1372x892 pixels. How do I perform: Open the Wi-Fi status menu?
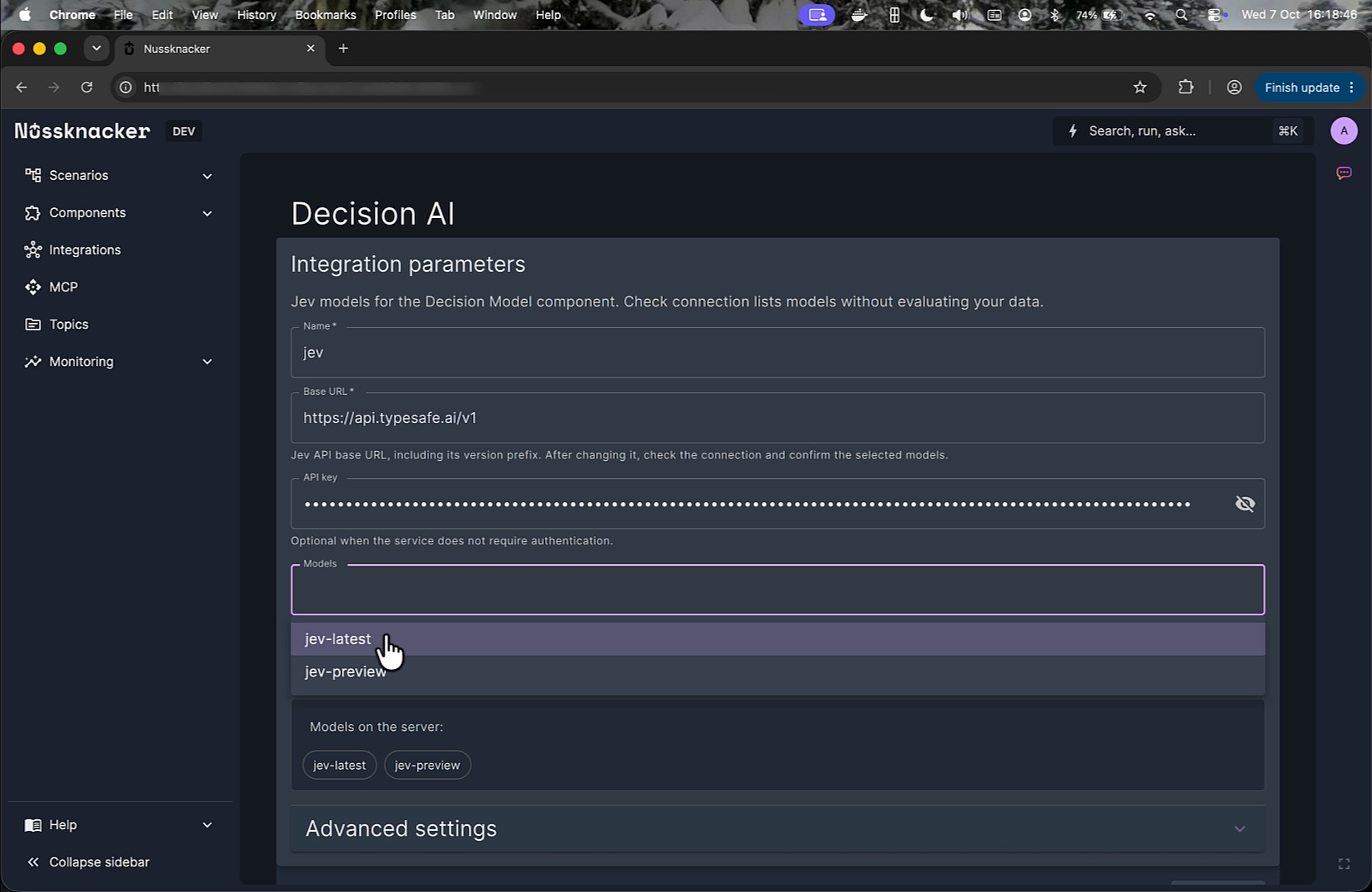click(1149, 15)
